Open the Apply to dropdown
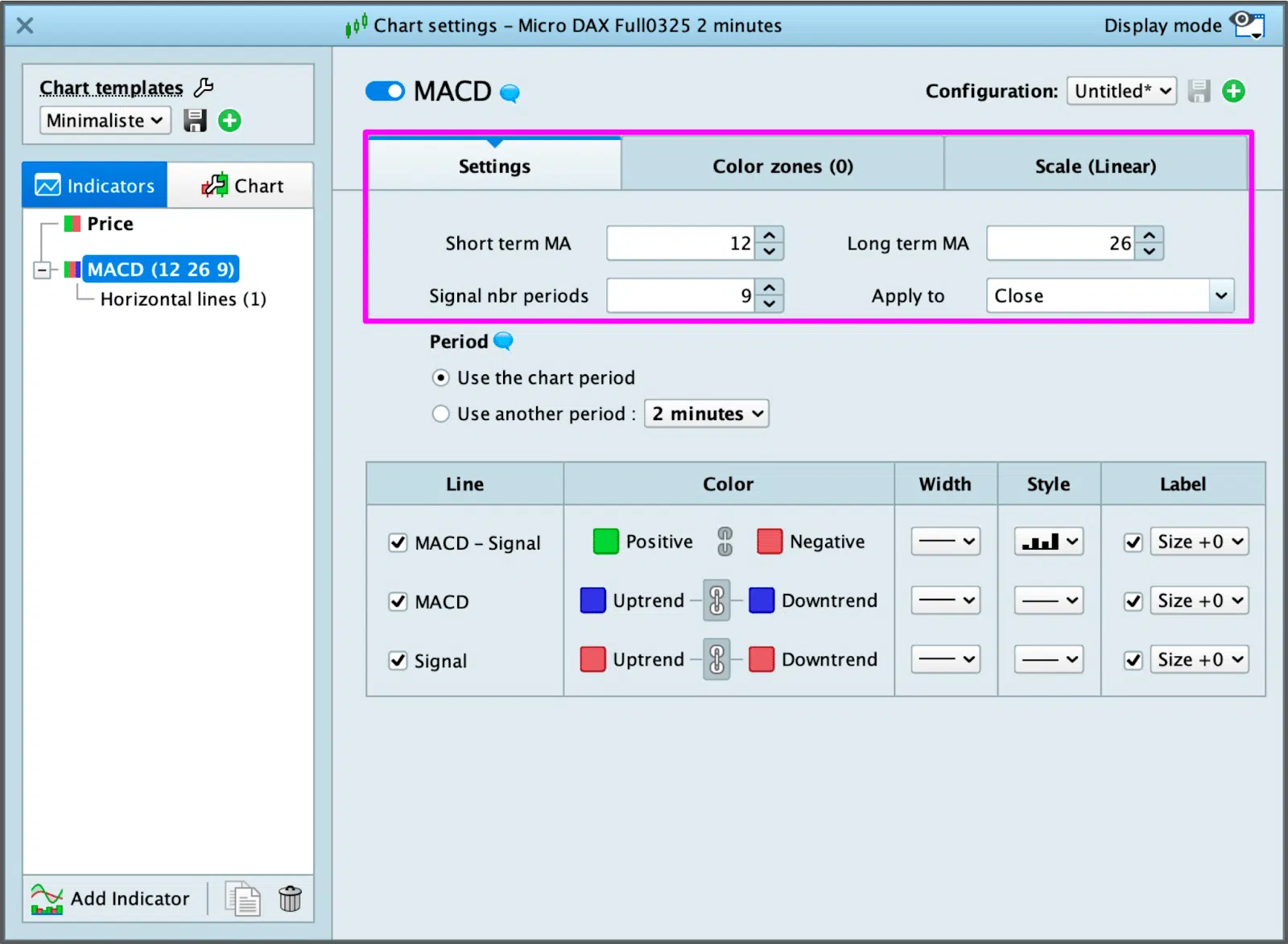Image resolution: width=1288 pixels, height=944 pixels. click(1109, 295)
